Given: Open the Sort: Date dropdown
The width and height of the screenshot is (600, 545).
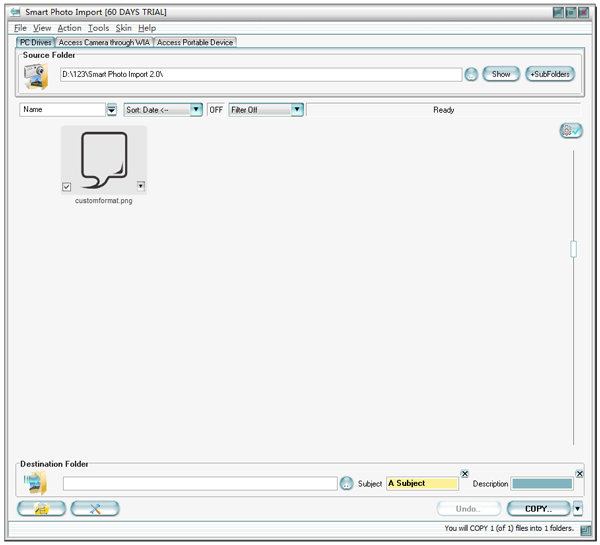Looking at the screenshot, I should coord(196,110).
